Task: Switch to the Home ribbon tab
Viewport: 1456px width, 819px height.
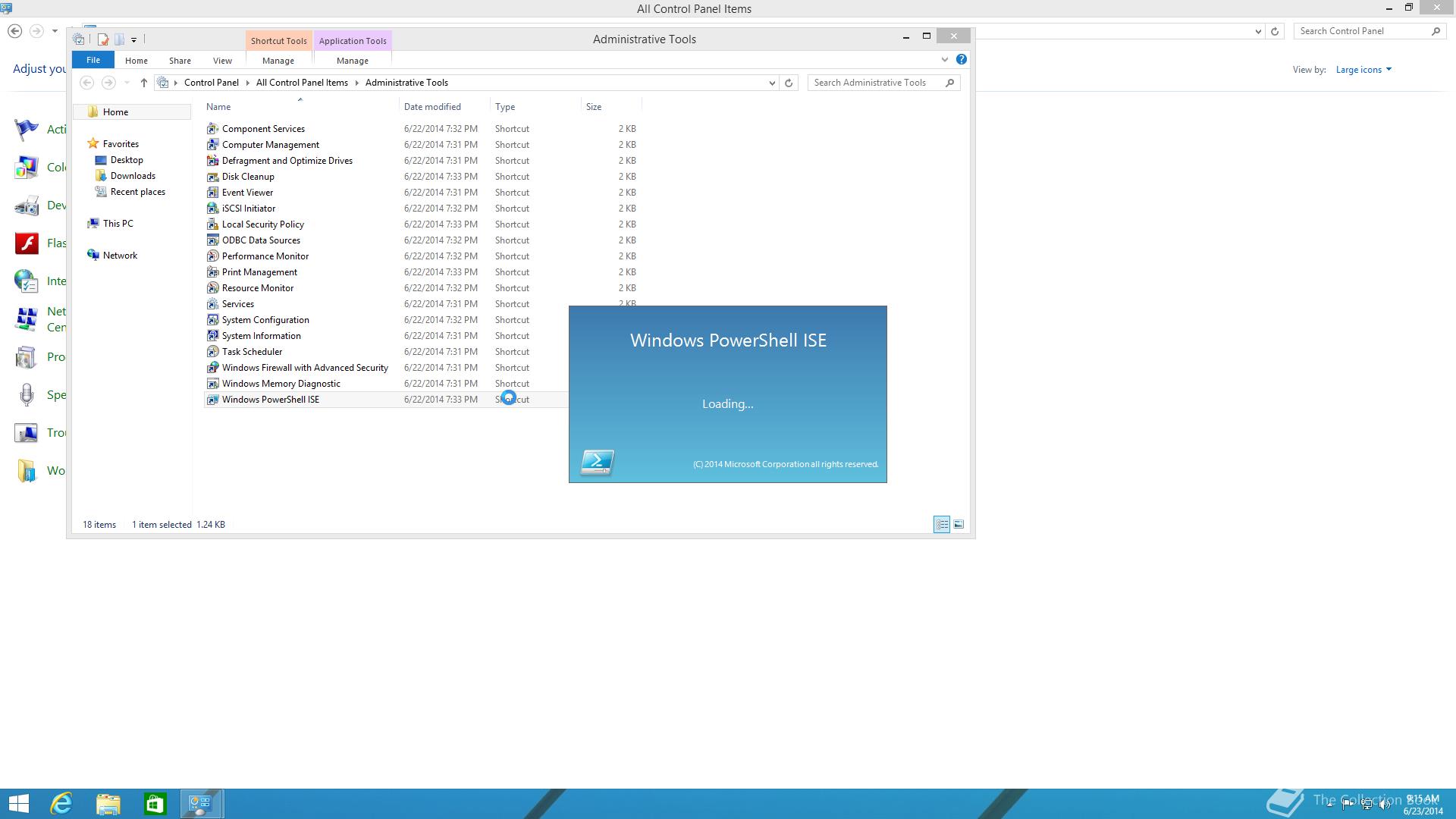Action: click(x=136, y=61)
